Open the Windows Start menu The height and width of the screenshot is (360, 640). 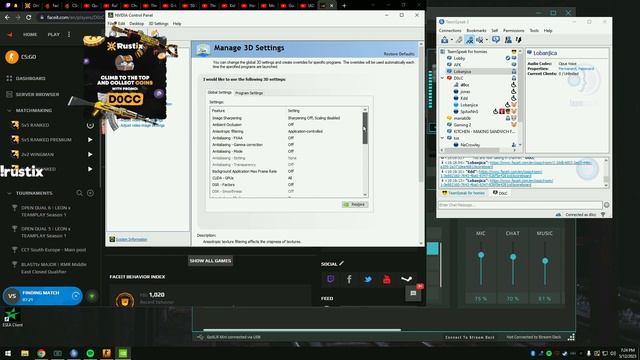[x=8, y=353]
